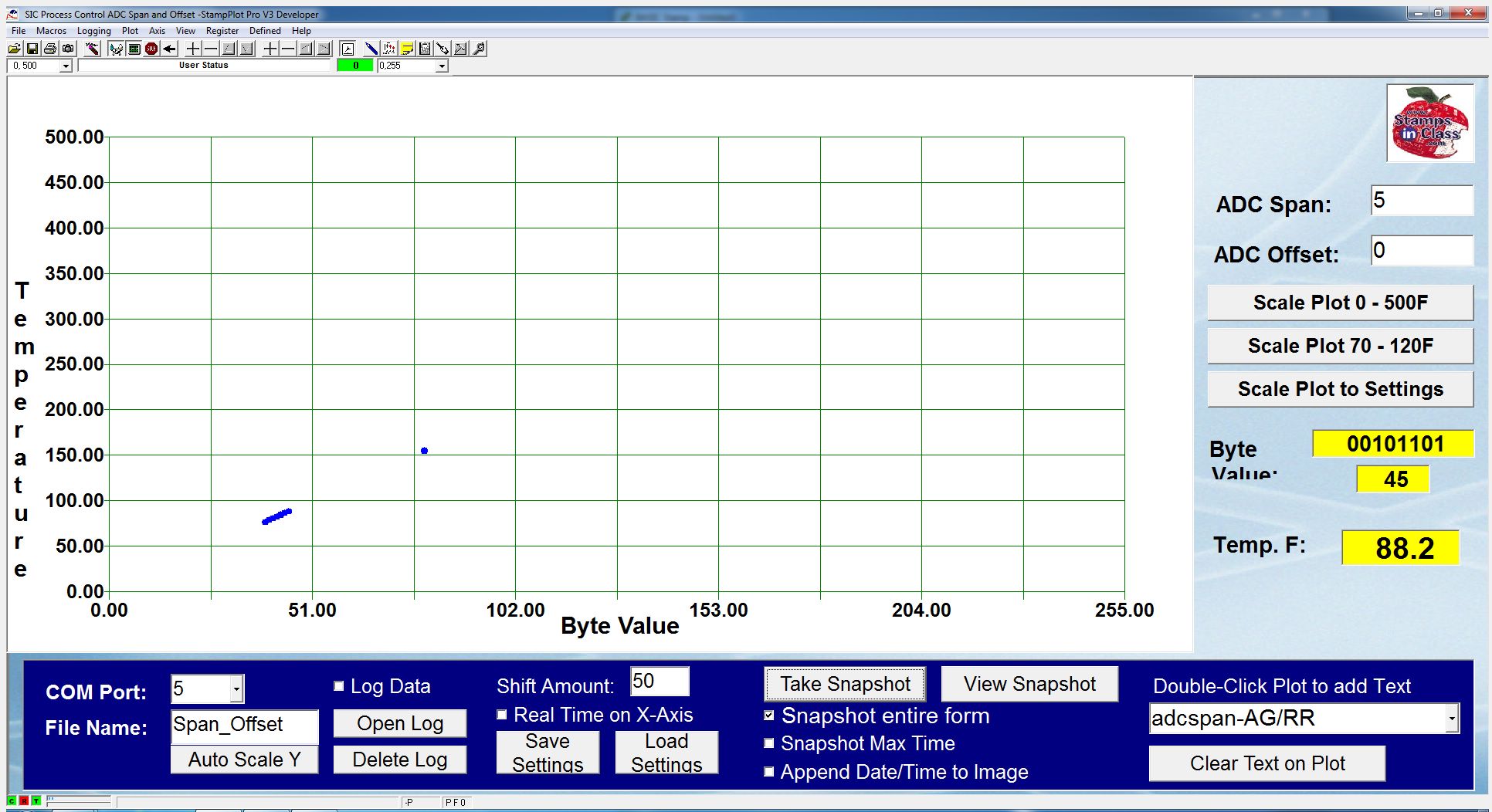Image resolution: width=1492 pixels, height=812 pixels.
Task: Expand the adcspan-AG/RR text dropdown
Action: click(x=1452, y=719)
